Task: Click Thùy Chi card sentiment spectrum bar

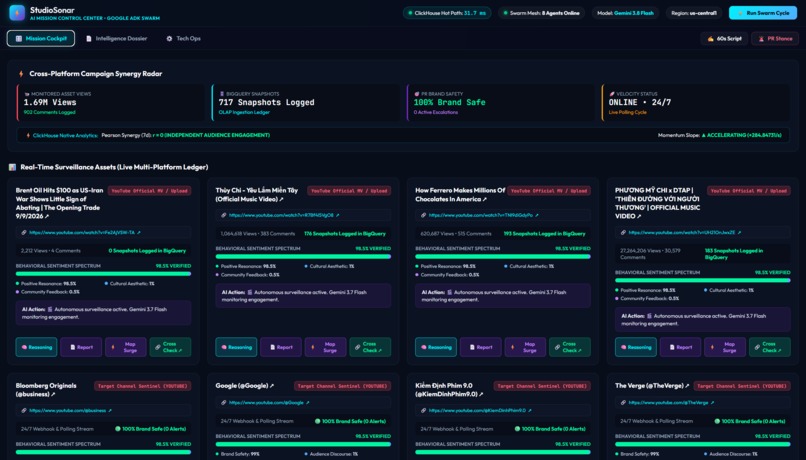Action: [303, 256]
